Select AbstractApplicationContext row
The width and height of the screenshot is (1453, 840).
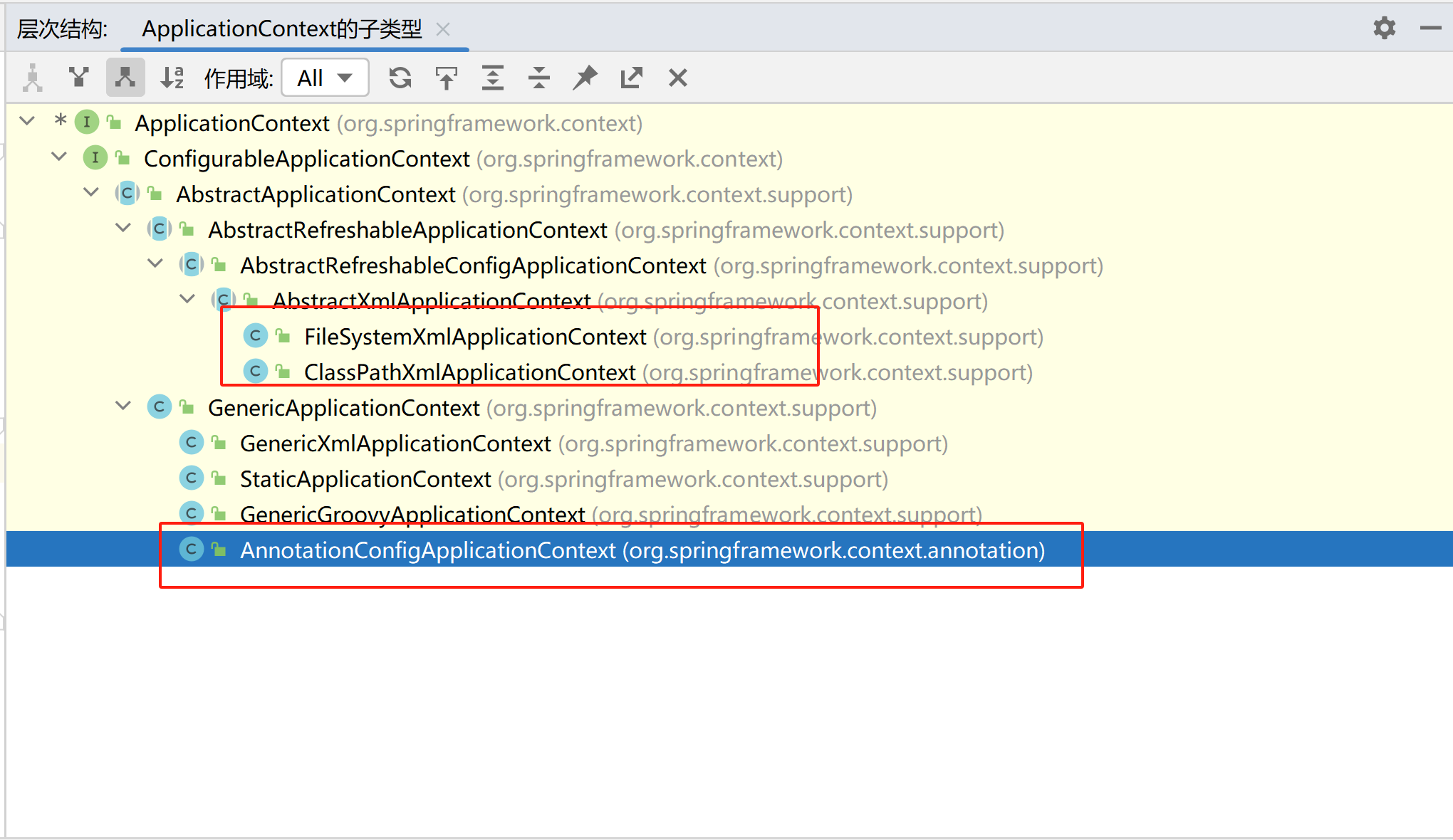coord(729,194)
